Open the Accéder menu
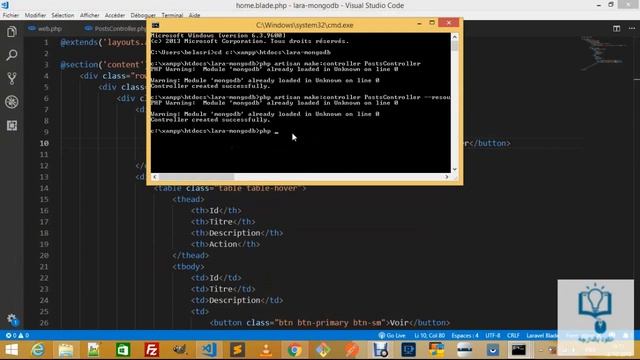Viewport: 640px width, 360px height. tap(115, 15)
